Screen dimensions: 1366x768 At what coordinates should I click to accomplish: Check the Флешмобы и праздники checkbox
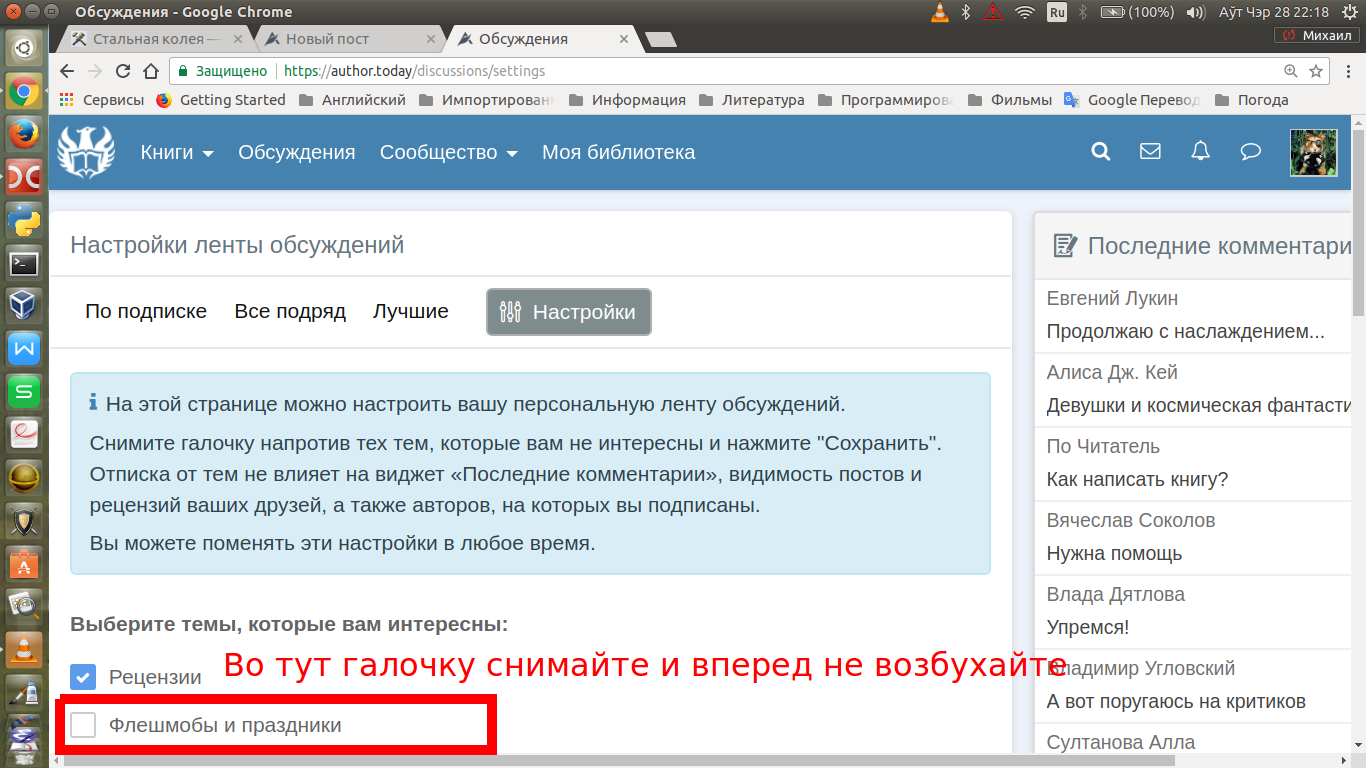click(83, 725)
